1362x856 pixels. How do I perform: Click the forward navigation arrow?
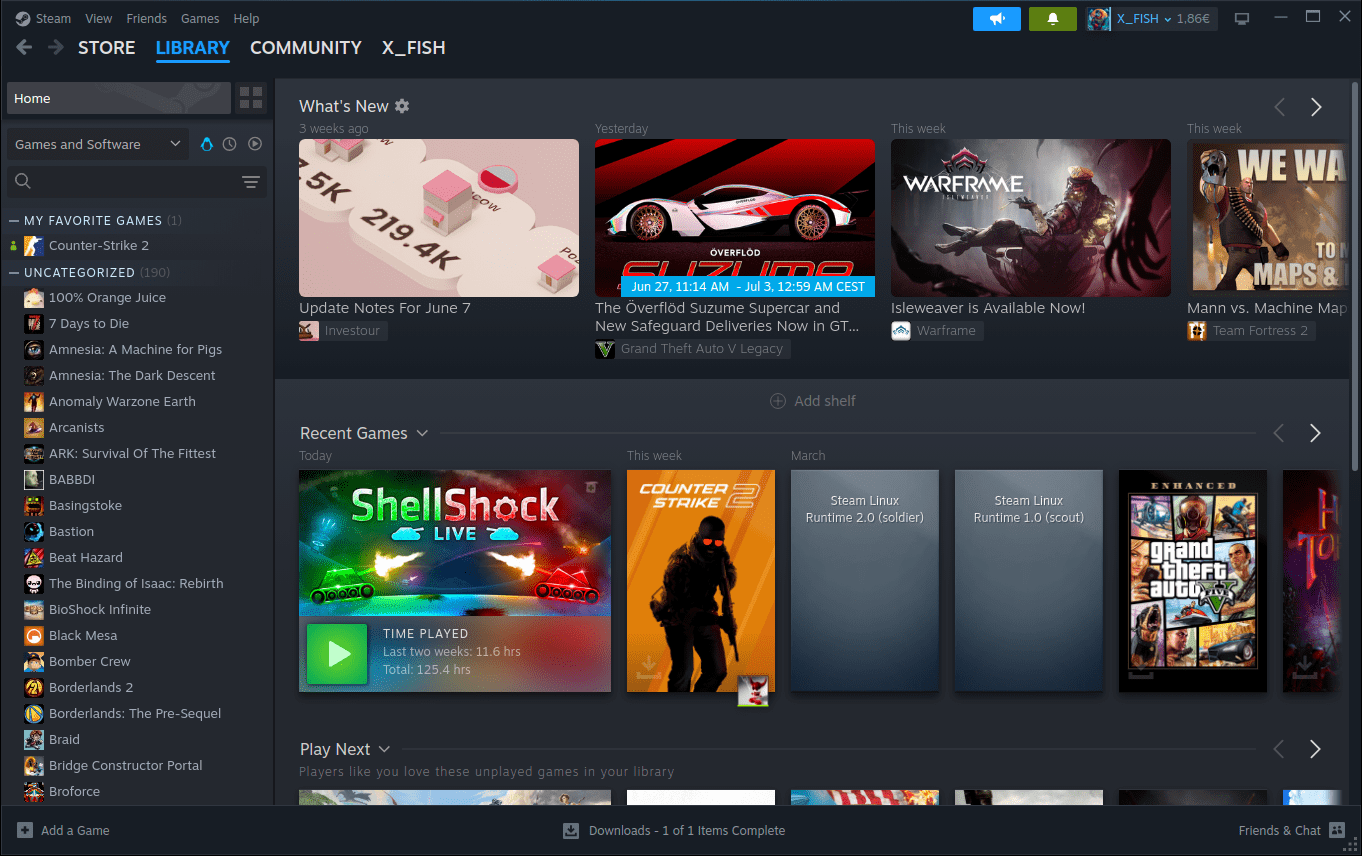(x=55, y=48)
